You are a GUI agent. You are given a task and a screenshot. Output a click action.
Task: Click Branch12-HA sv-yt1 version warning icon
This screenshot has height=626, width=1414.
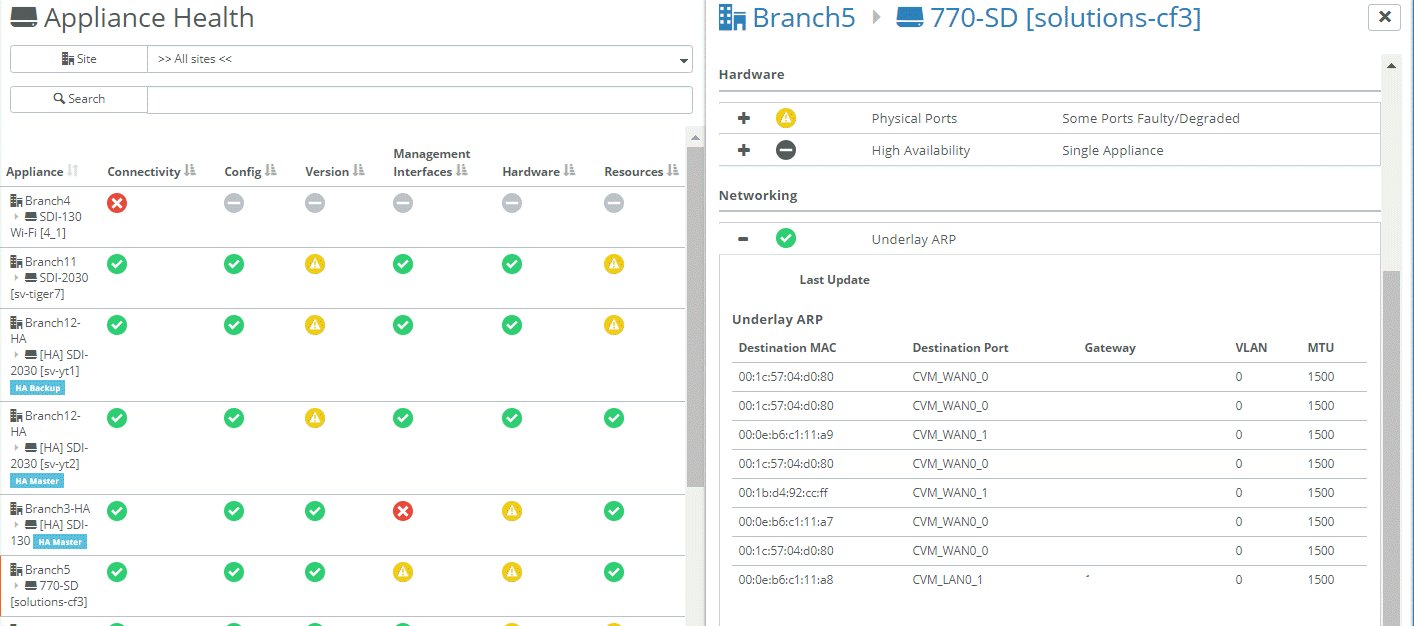pyautogui.click(x=315, y=325)
